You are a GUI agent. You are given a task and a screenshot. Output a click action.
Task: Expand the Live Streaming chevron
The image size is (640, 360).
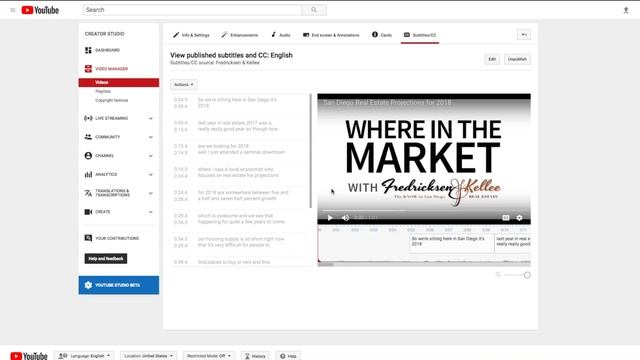(x=151, y=118)
